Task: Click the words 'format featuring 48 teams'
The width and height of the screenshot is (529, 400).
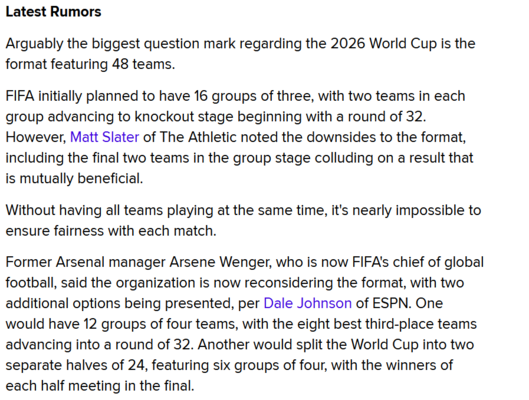Action: [x=89, y=64]
